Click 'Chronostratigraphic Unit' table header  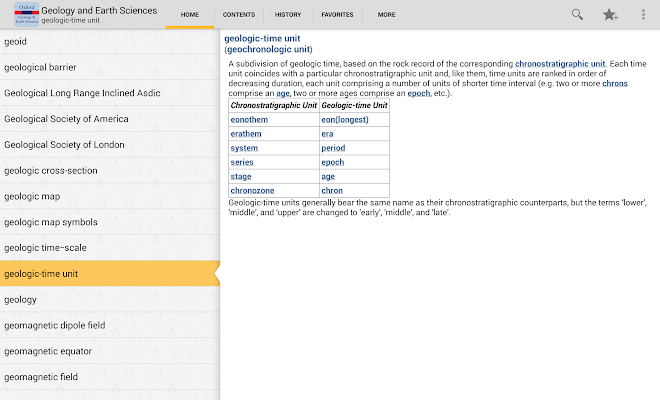[x=274, y=105]
